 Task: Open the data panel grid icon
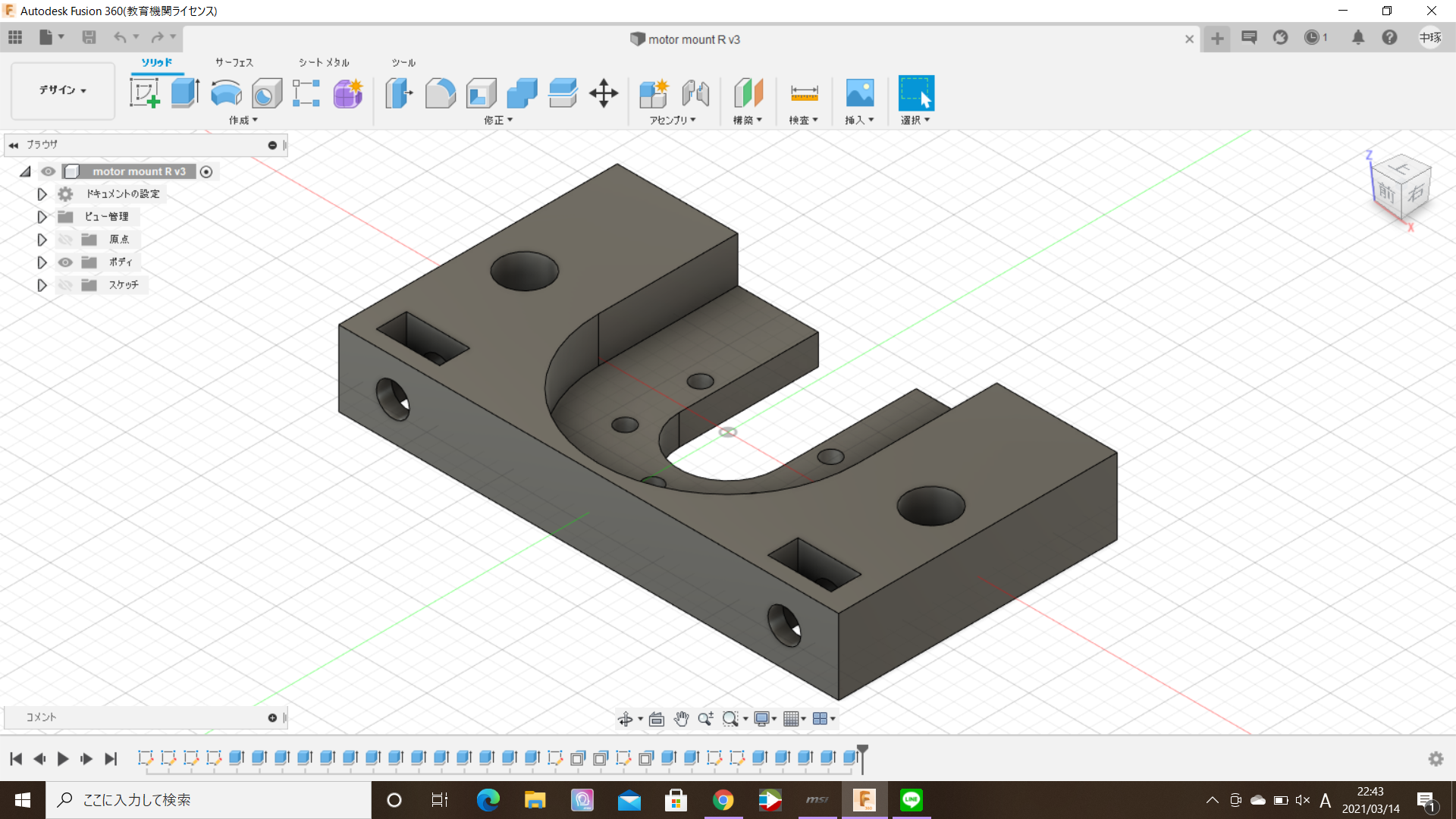(x=15, y=37)
